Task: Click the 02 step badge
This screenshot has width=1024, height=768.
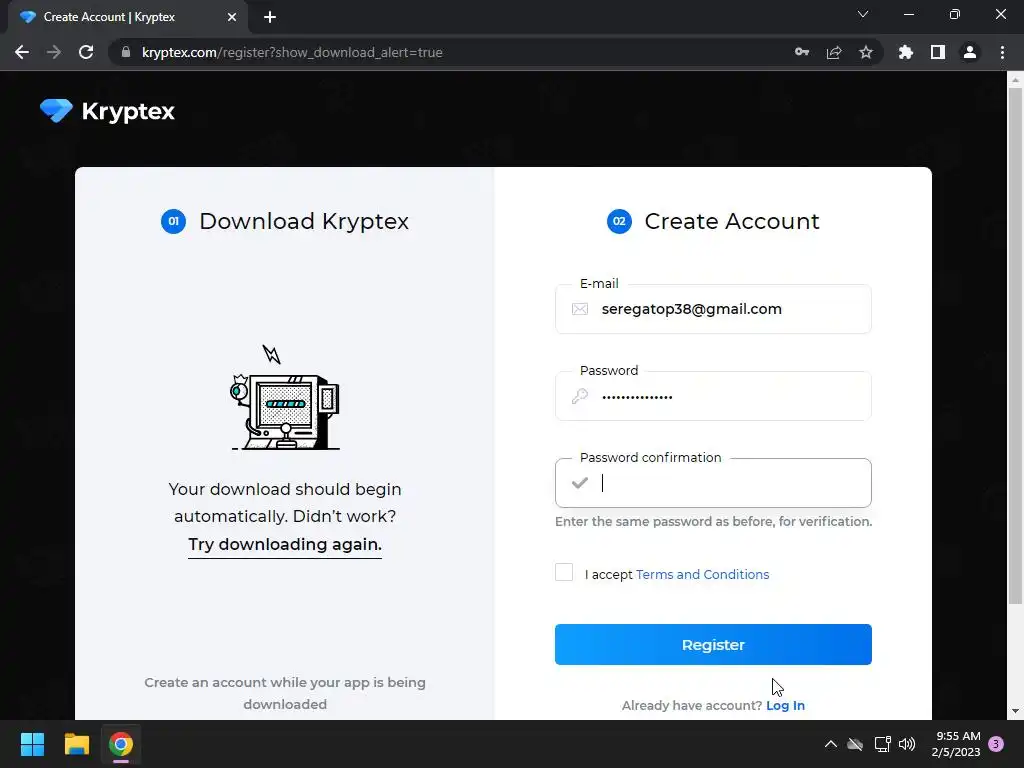Action: click(619, 221)
